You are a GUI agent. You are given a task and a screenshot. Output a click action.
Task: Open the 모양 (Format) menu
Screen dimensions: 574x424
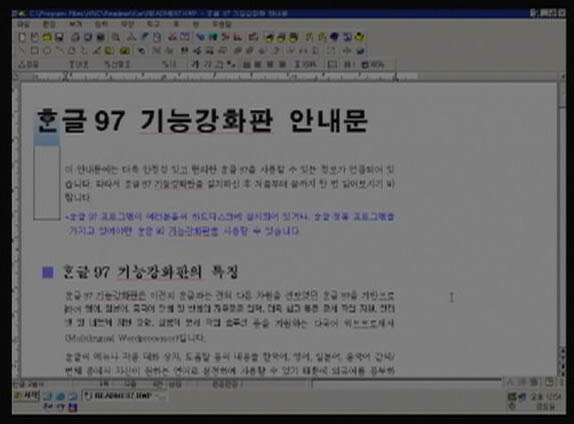pyautogui.click(x=127, y=25)
